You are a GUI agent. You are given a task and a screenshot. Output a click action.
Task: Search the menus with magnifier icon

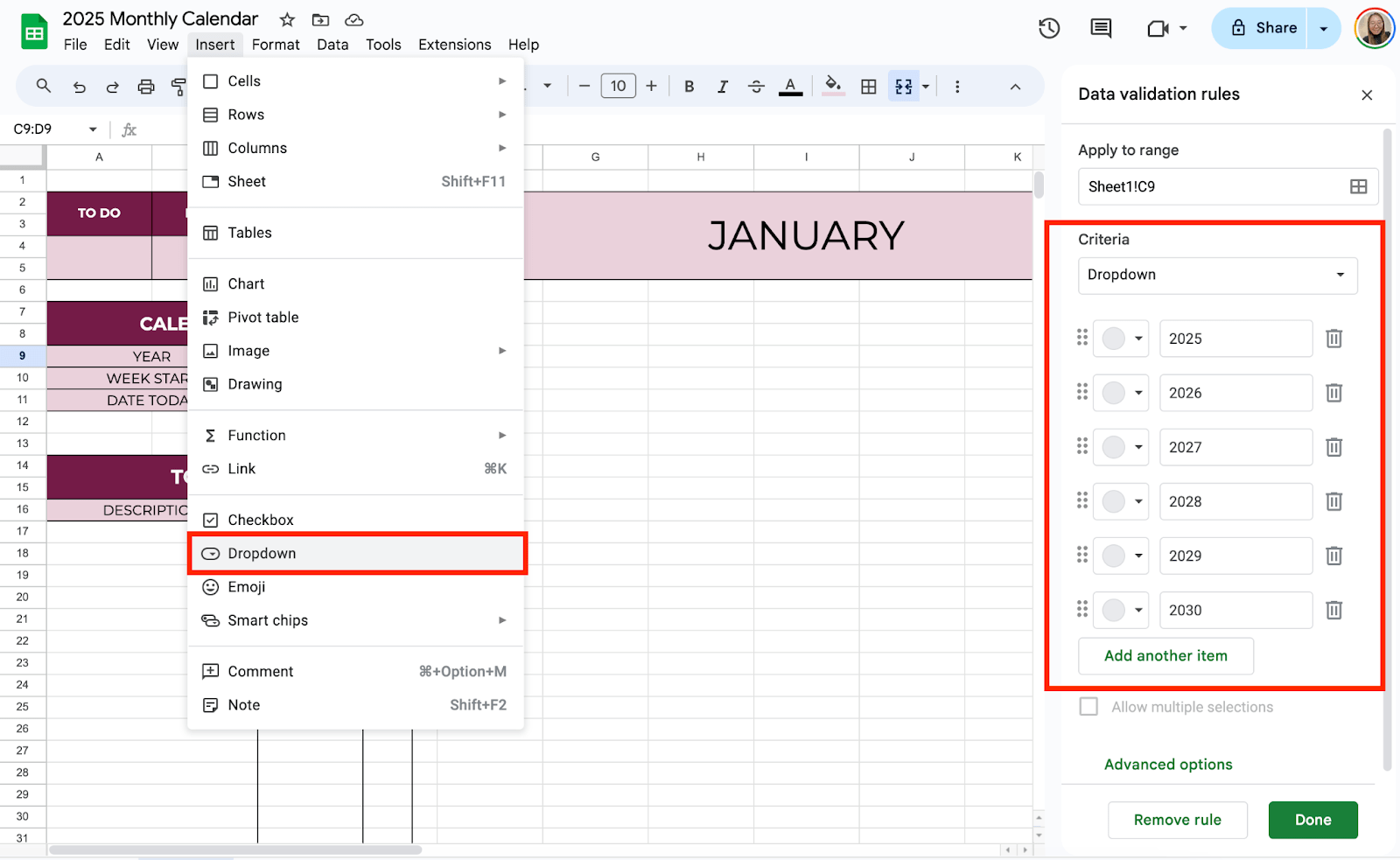point(42,86)
